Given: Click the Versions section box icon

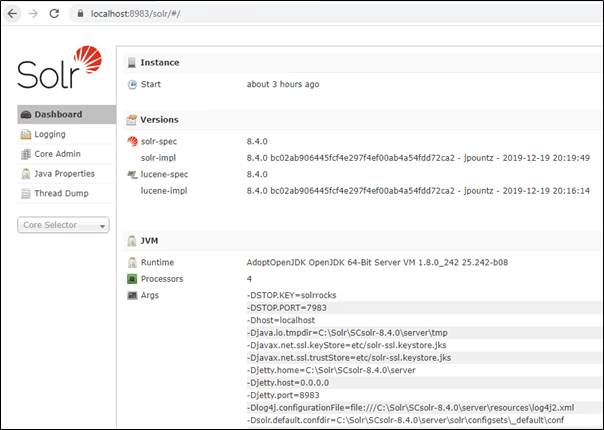Looking at the screenshot, I should click(x=132, y=120).
